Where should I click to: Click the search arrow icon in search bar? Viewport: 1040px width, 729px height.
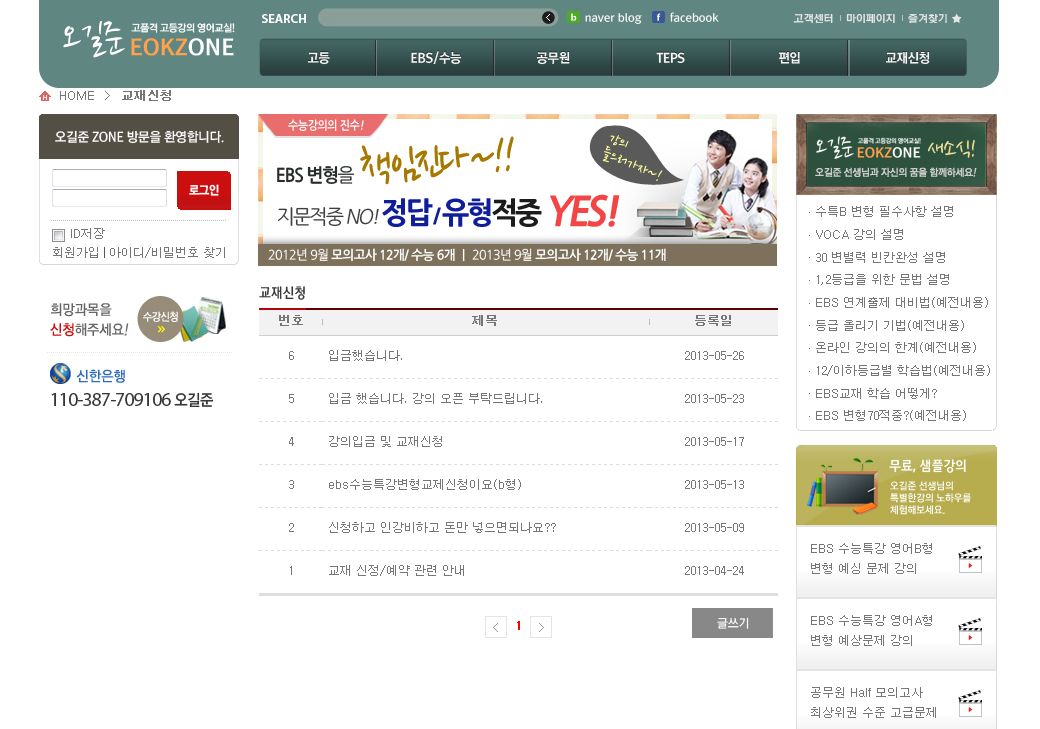[x=548, y=18]
